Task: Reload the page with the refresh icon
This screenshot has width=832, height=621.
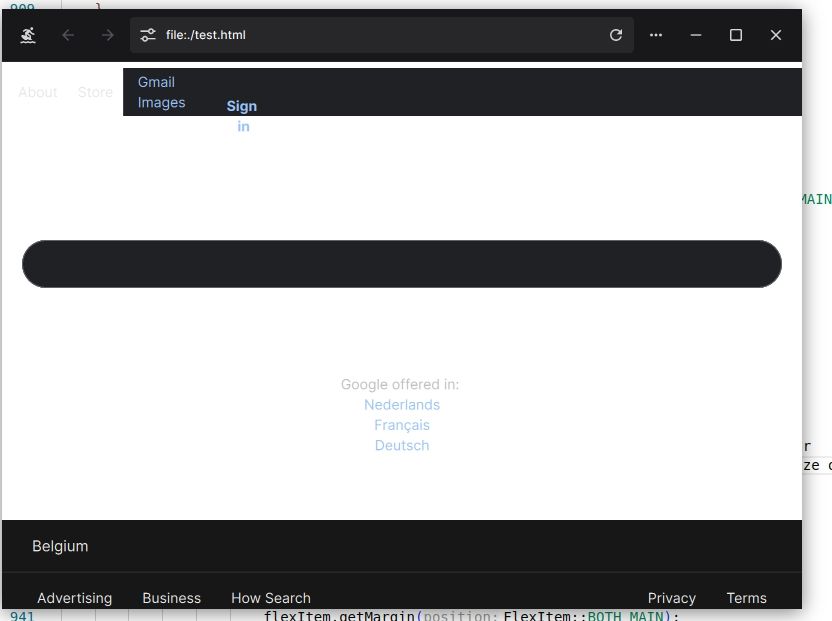Action: click(616, 35)
